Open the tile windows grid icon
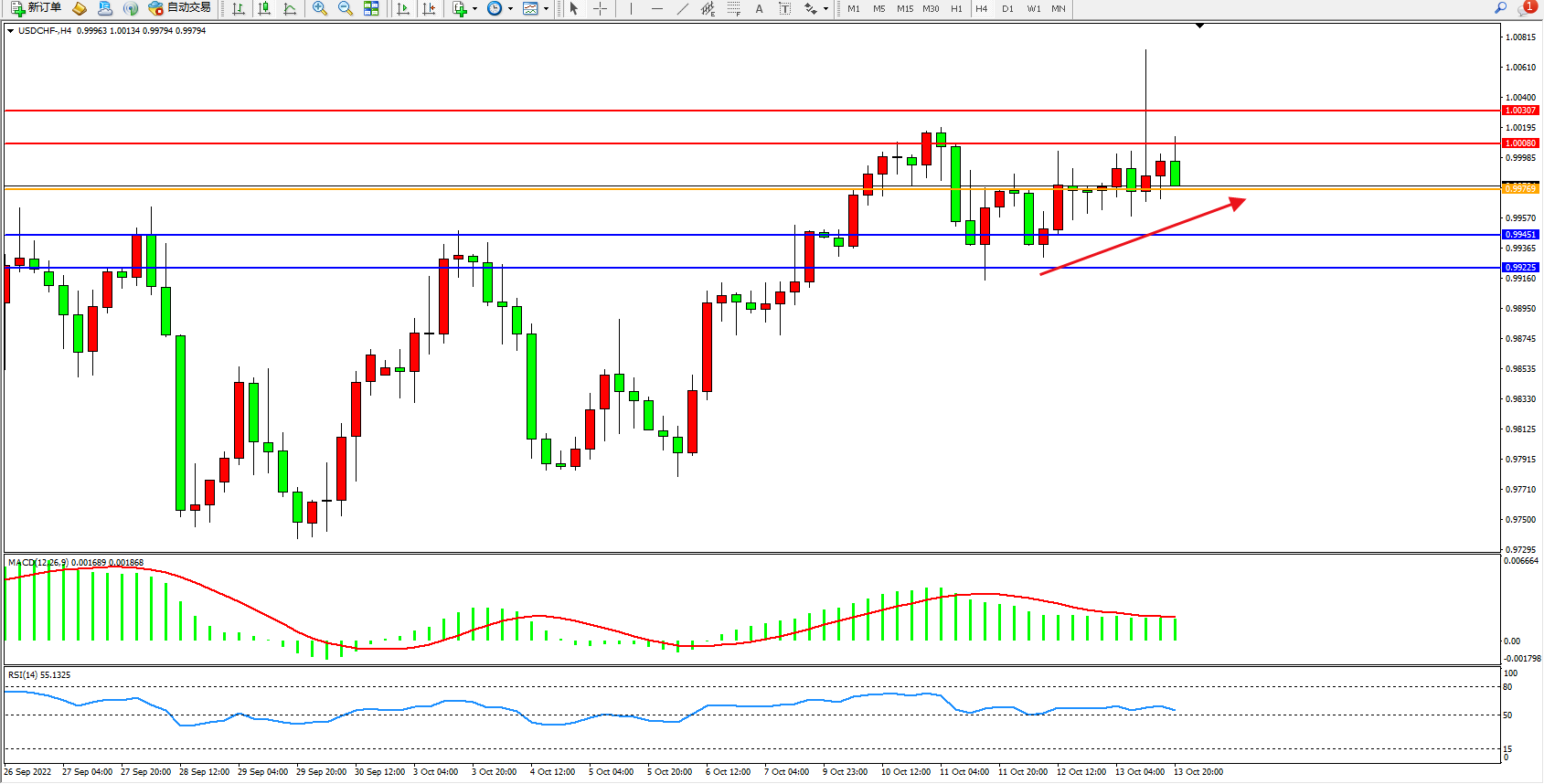This screenshot has height=784, width=1544. click(371, 8)
